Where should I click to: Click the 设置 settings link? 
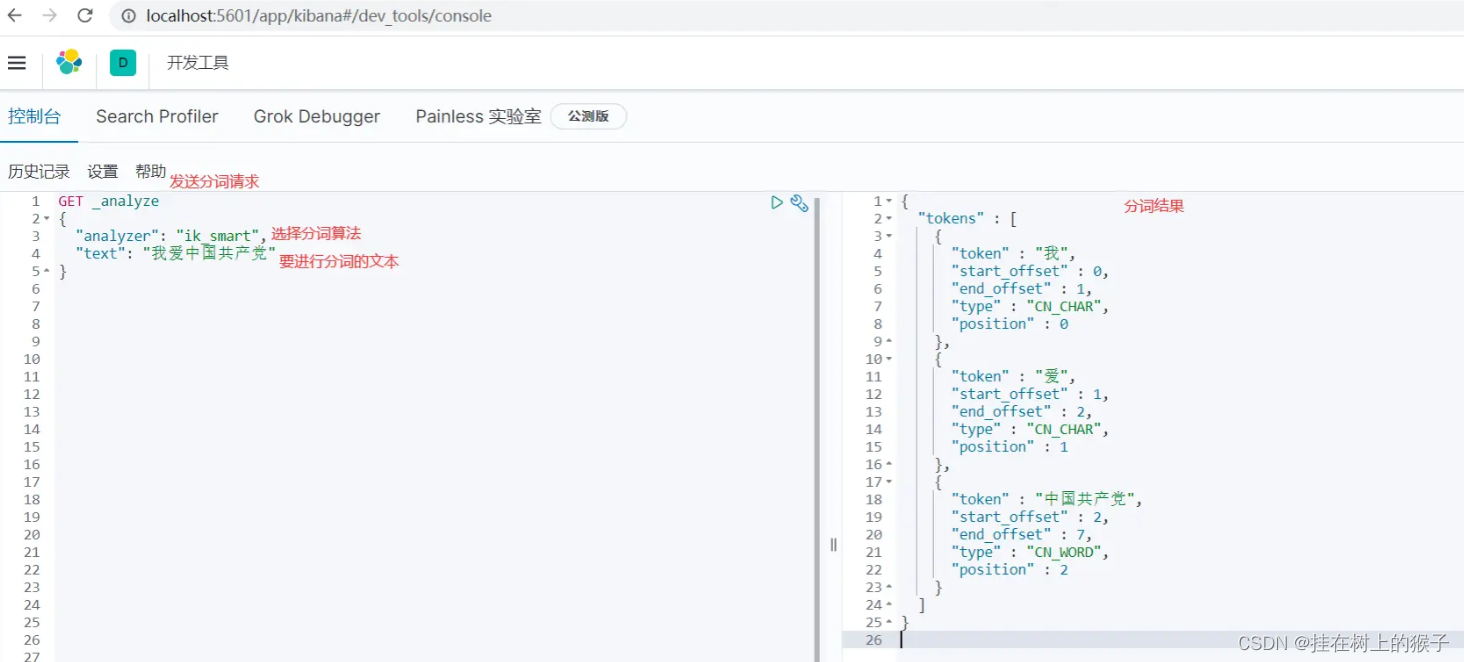click(x=103, y=172)
